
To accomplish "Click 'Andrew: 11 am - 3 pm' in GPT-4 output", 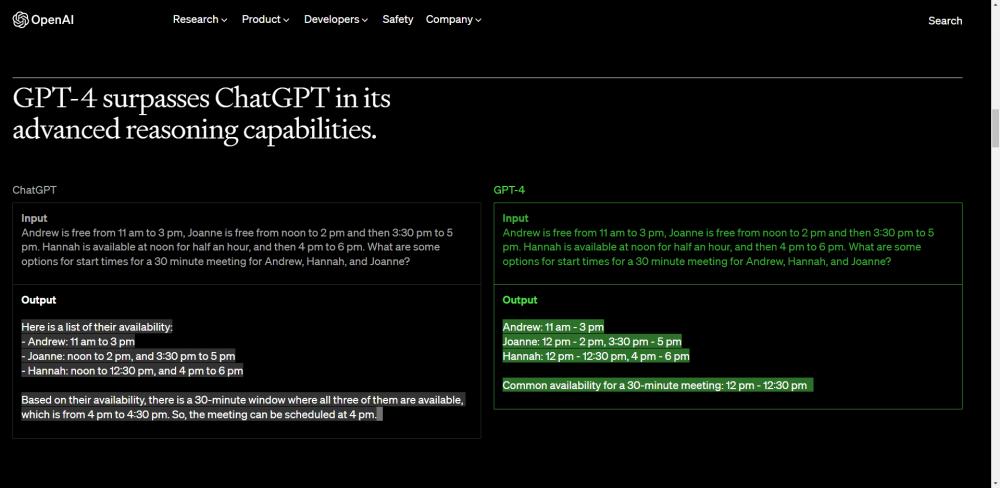I will (x=553, y=327).
